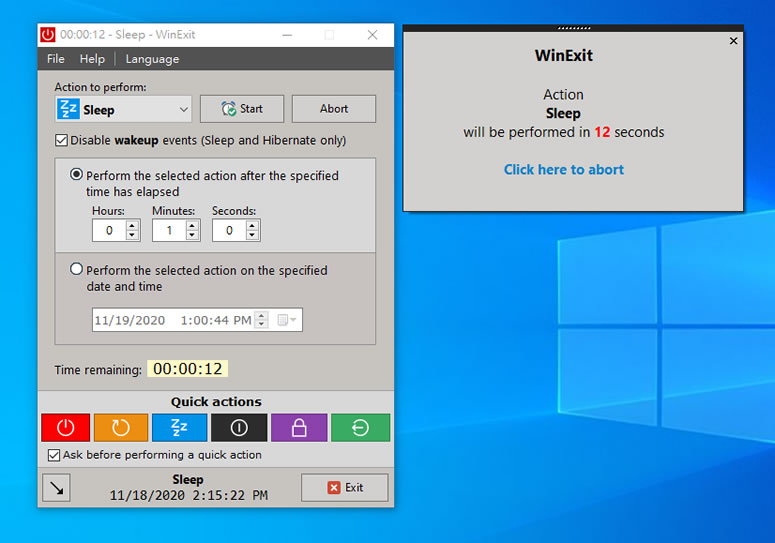The image size is (775, 543).
Task: Toggle Disable wakeup events checkbox
Action: (61, 140)
